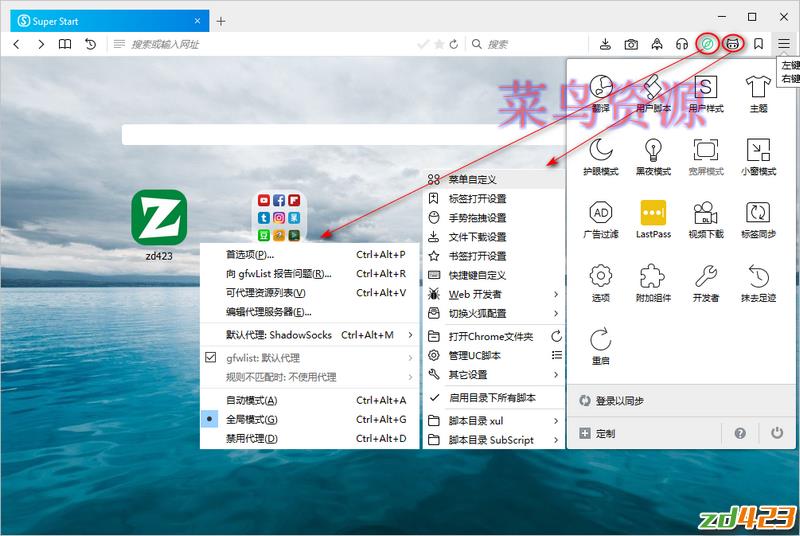Select 文件下载设置 menu entry
This screenshot has width=800, height=536.
tap(493, 237)
